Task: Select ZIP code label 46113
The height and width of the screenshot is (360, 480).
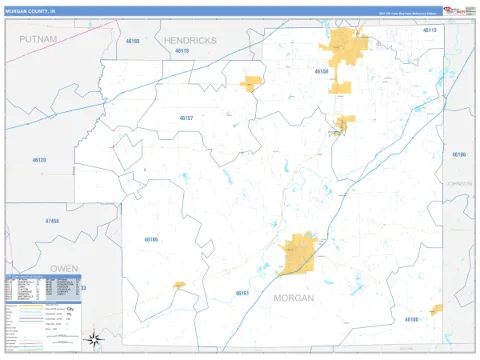Action: [x=430, y=30]
